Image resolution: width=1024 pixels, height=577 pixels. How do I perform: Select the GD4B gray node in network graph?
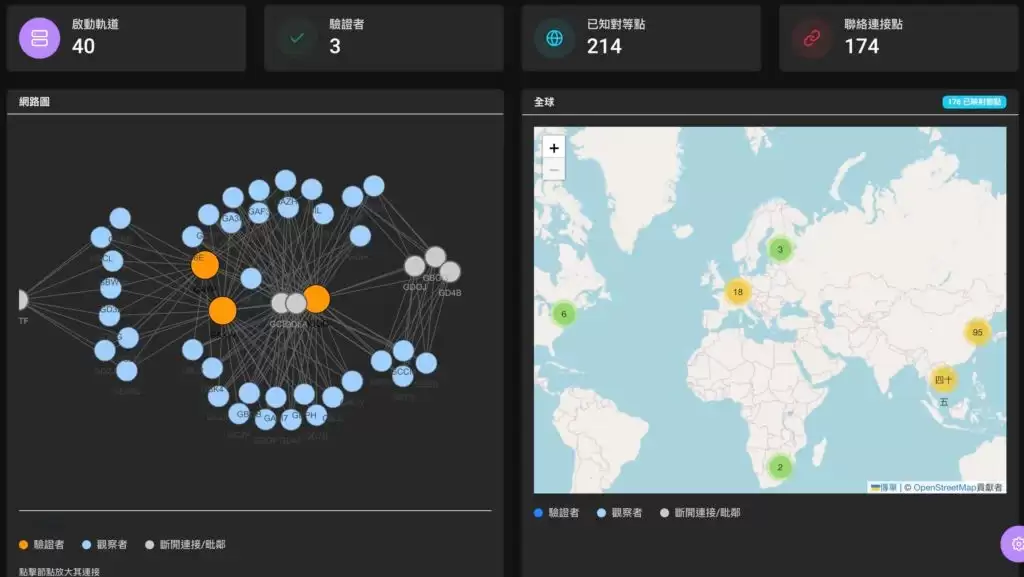coord(451,272)
